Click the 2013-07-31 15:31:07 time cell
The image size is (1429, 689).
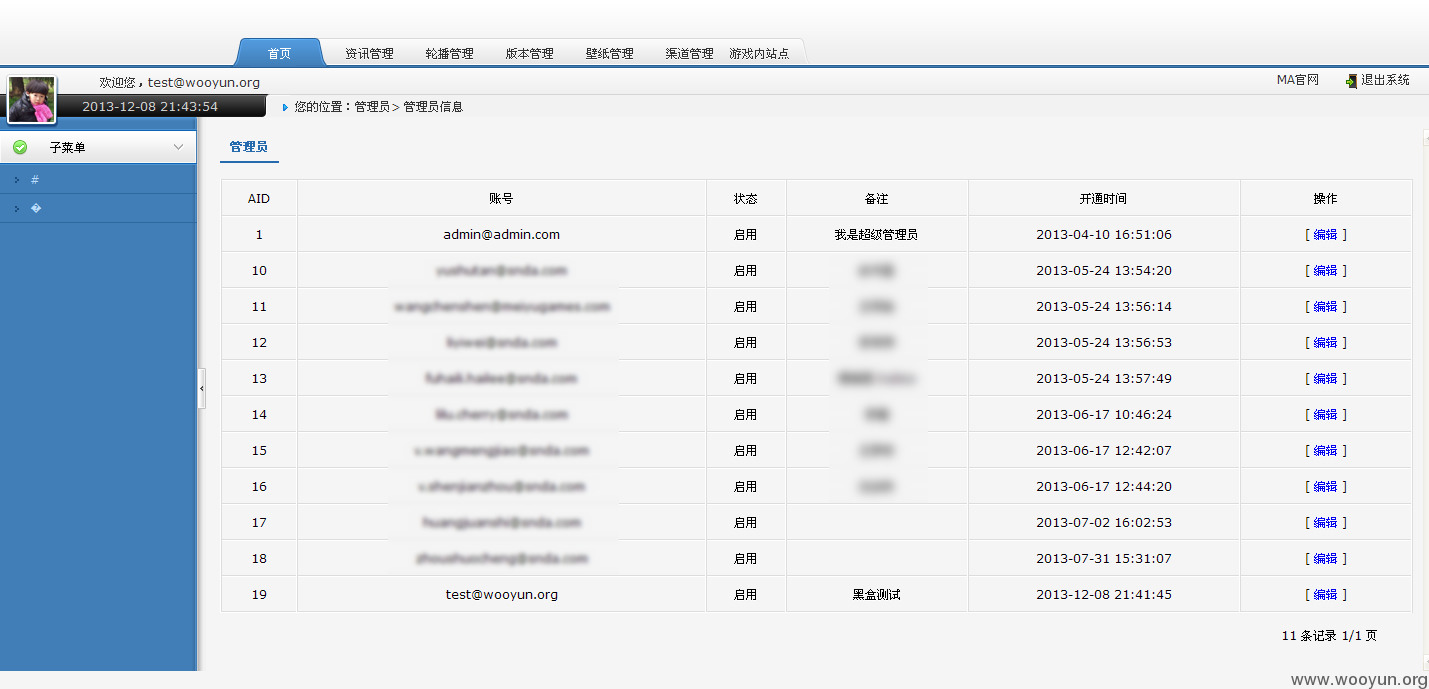coord(1104,559)
